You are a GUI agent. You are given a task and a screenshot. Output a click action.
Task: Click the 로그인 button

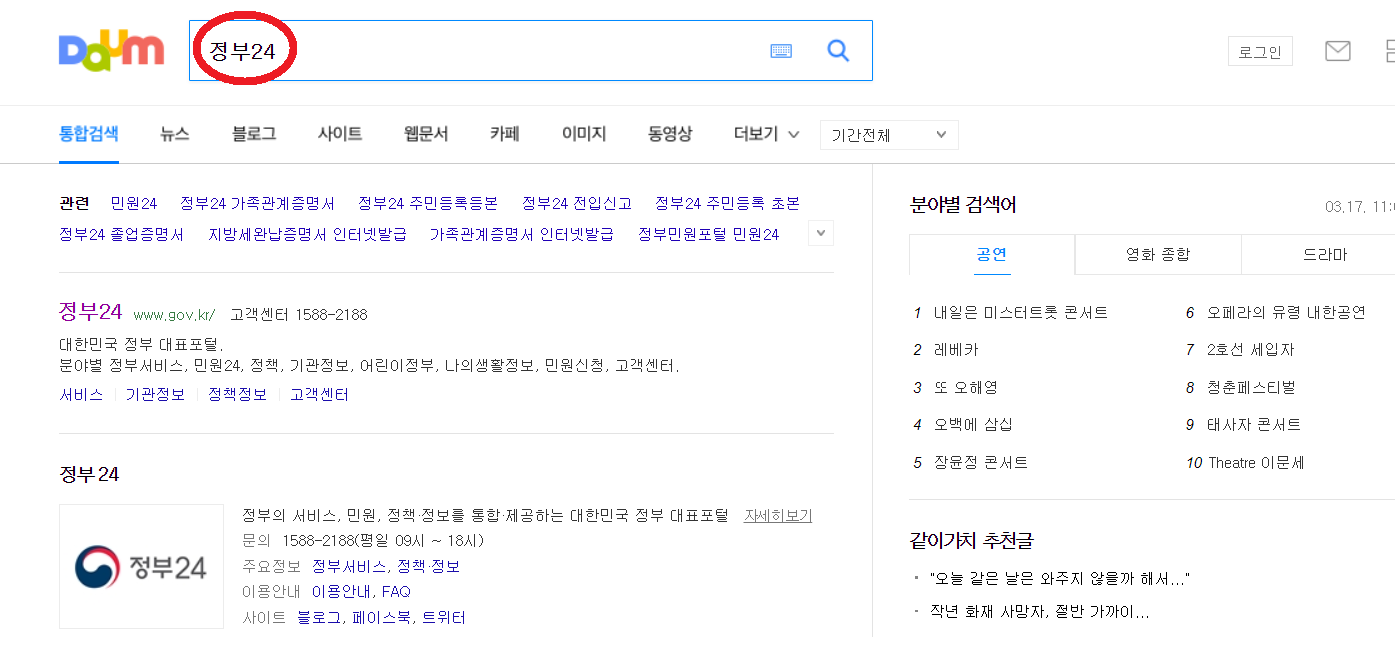point(1260,52)
